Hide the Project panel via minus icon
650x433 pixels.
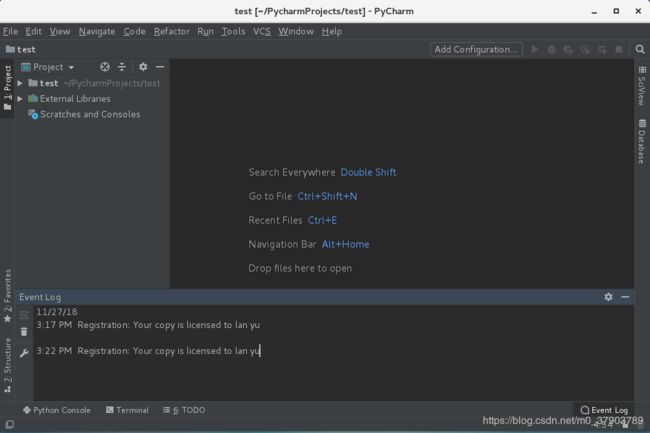click(x=160, y=67)
